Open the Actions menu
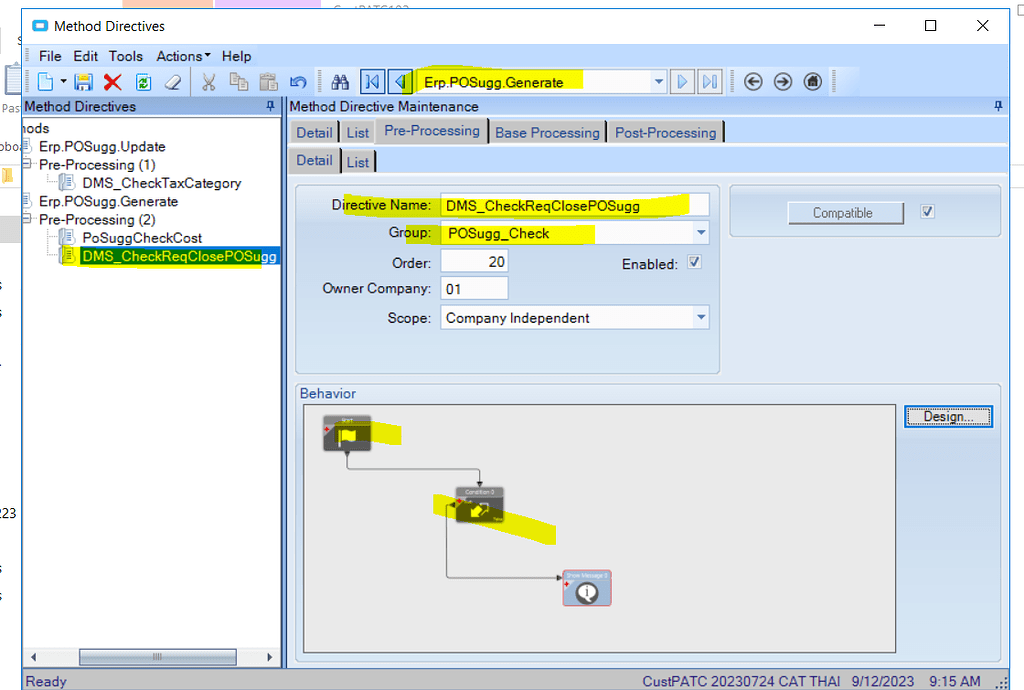This screenshot has height=690, width=1024. pos(180,56)
